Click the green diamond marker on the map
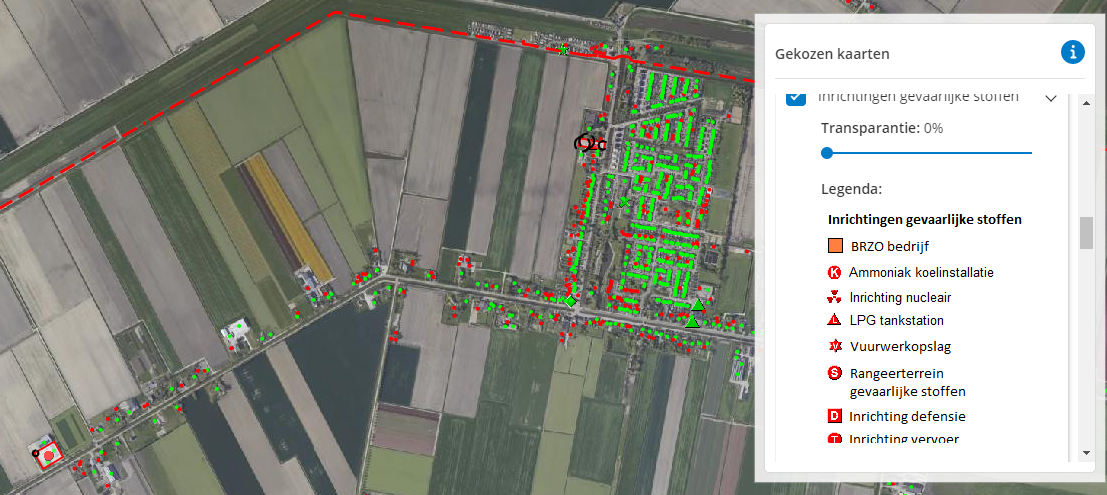 (570, 300)
